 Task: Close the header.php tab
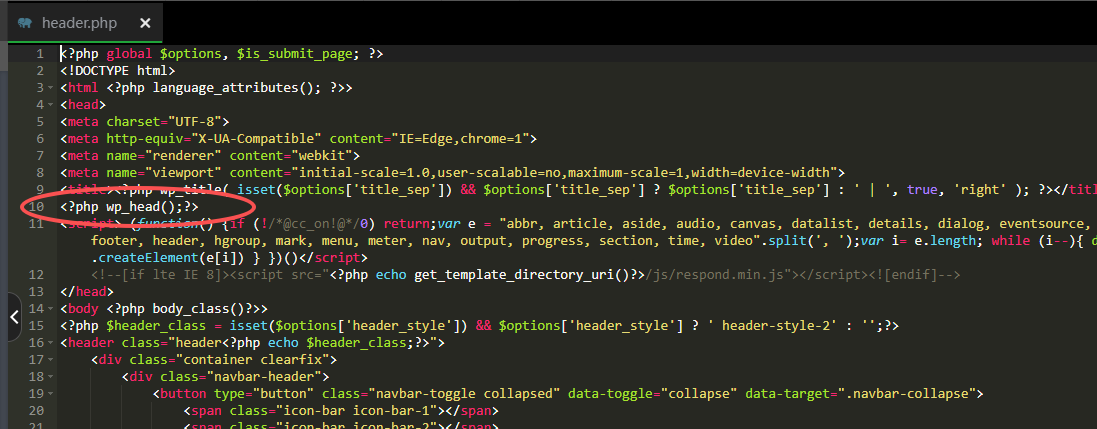[x=145, y=23]
